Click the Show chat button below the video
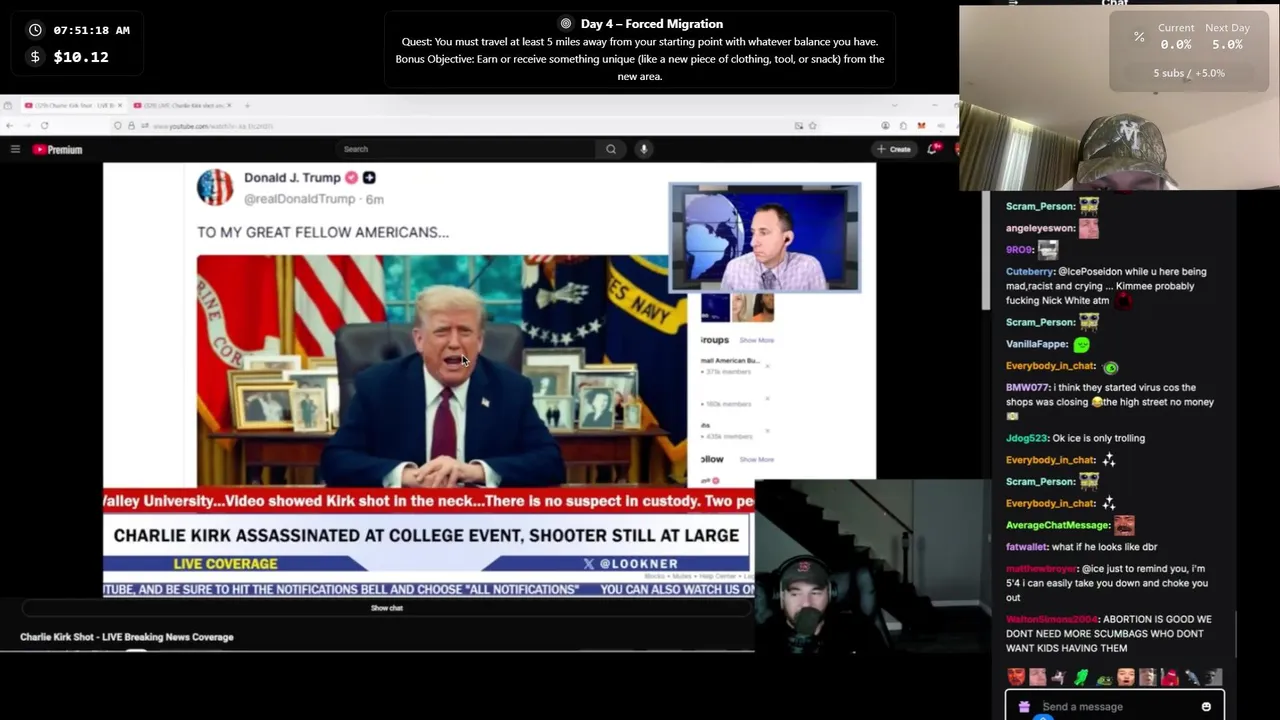1280x720 pixels. [x=387, y=608]
